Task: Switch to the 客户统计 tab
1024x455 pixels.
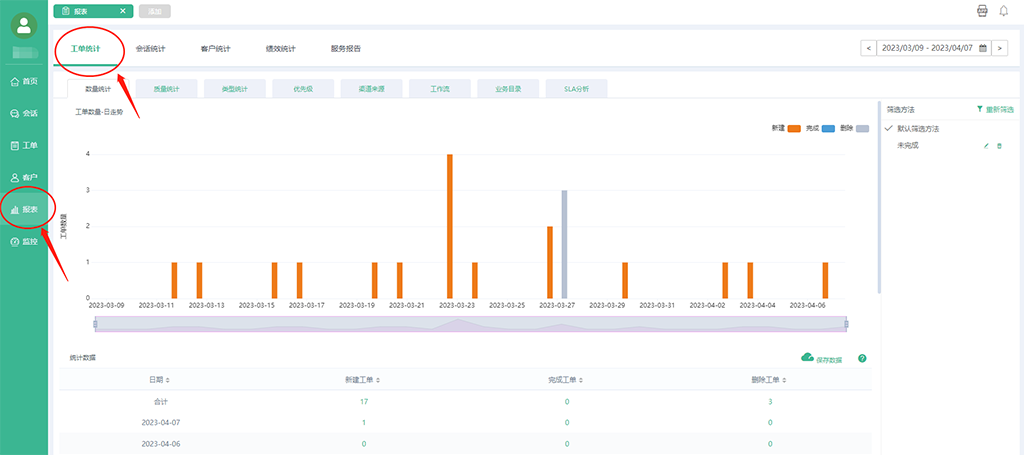Action: click(x=216, y=48)
